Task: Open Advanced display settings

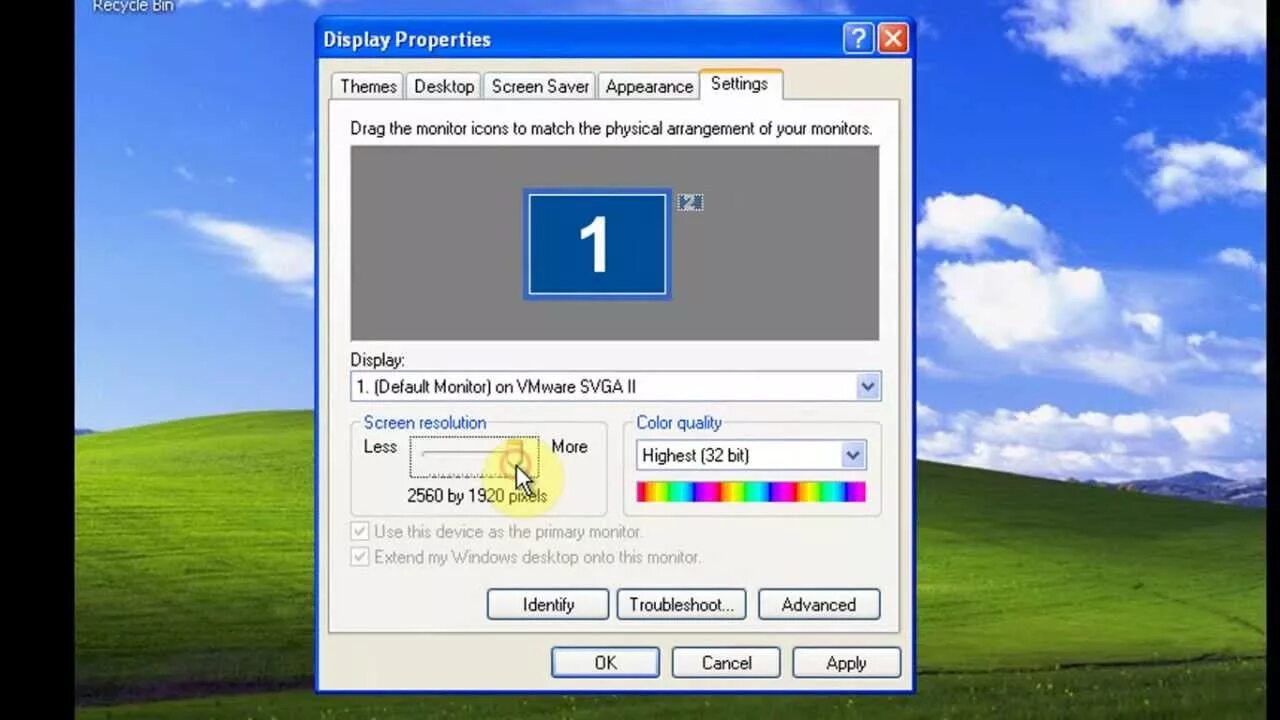Action: pyautogui.click(x=819, y=604)
